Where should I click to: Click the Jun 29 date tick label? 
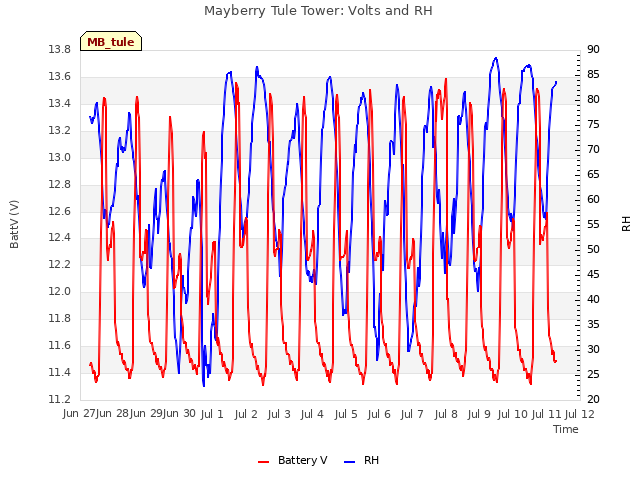click(146, 414)
